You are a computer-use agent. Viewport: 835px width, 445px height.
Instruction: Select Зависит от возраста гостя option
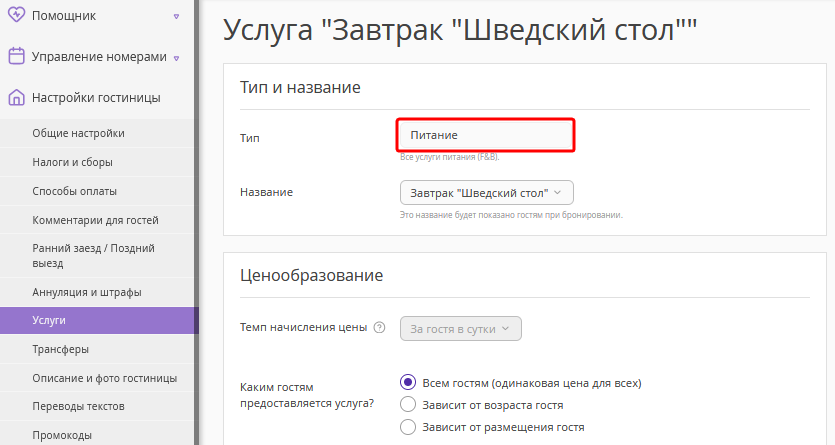click(408, 405)
